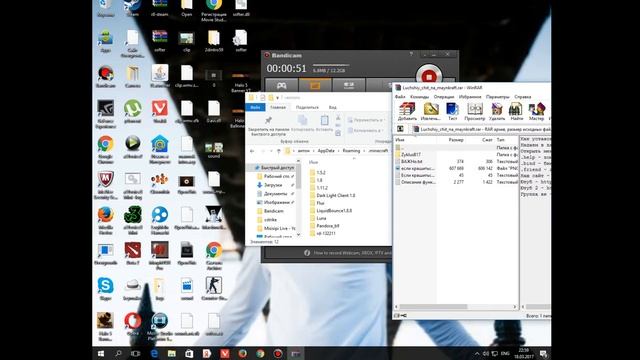Image resolution: width=640 pixels, height=360 pixels.
Task: Select the Zyklus817 folder in WinRAR list
Action: tap(411, 155)
